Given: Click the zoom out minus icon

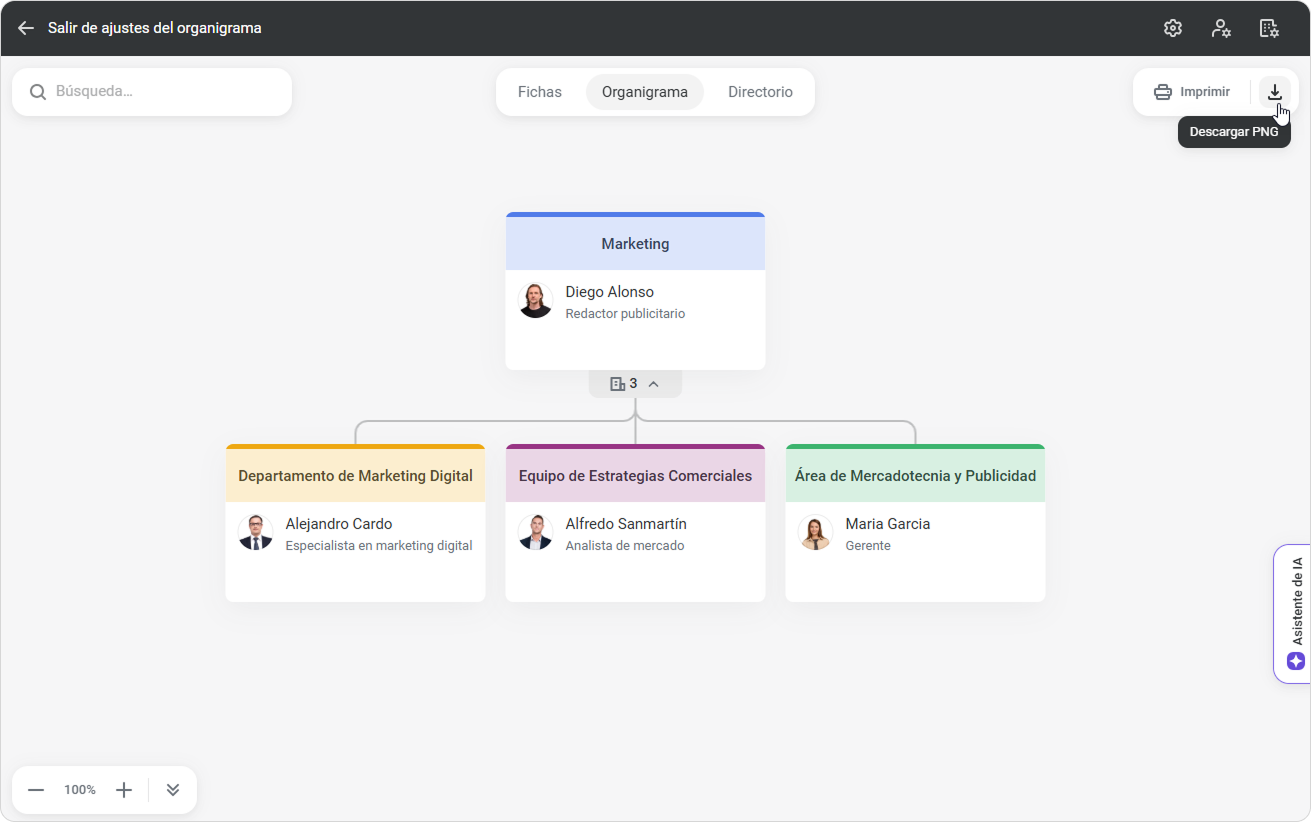Looking at the screenshot, I should point(36,790).
